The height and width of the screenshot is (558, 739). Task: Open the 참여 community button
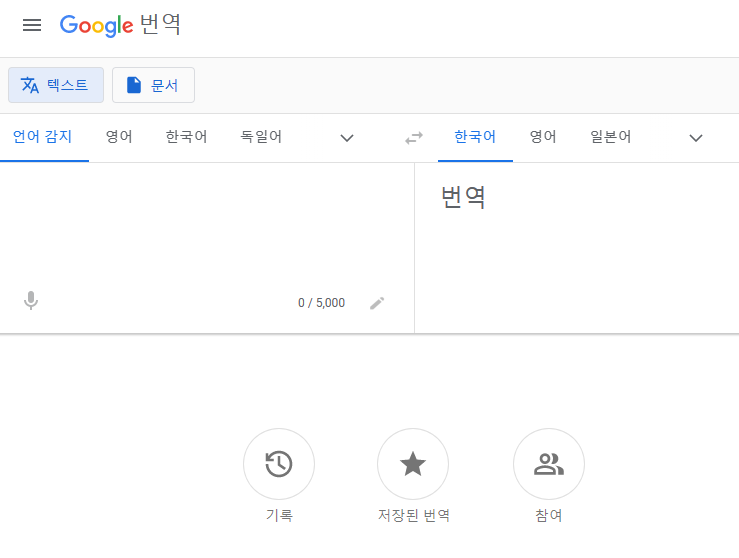click(549, 464)
